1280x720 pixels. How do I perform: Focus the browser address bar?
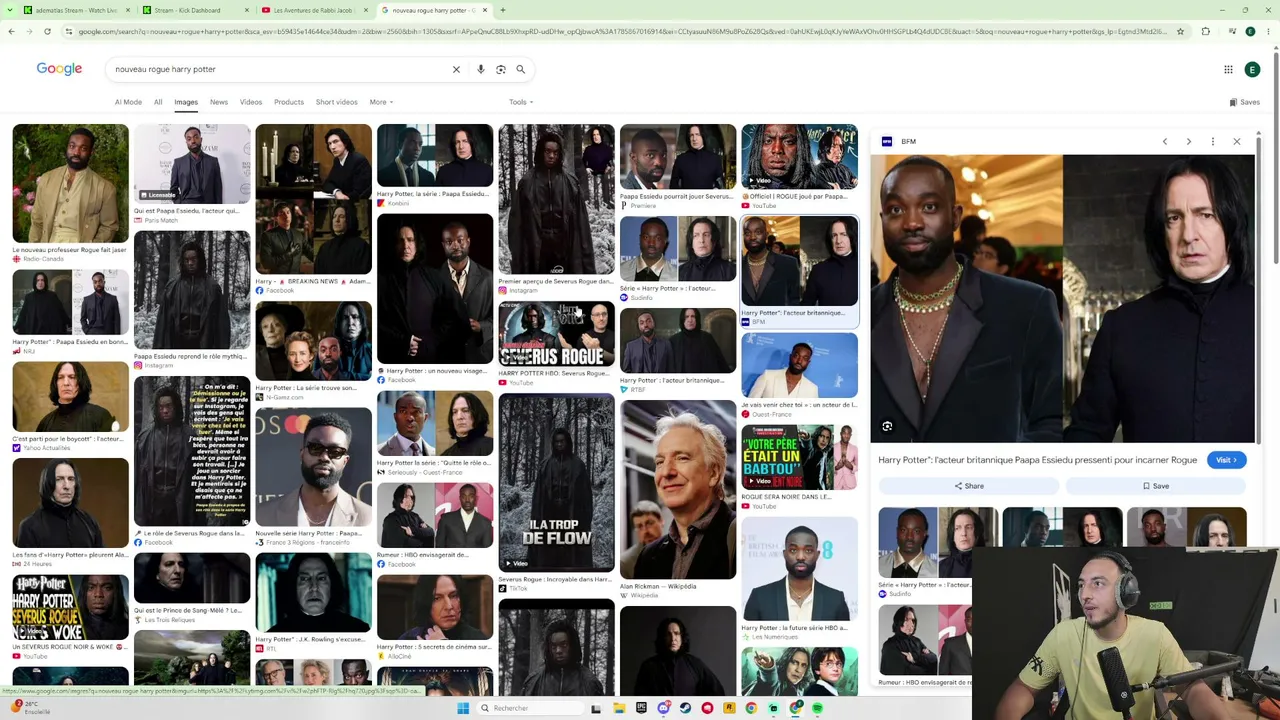[620, 31]
